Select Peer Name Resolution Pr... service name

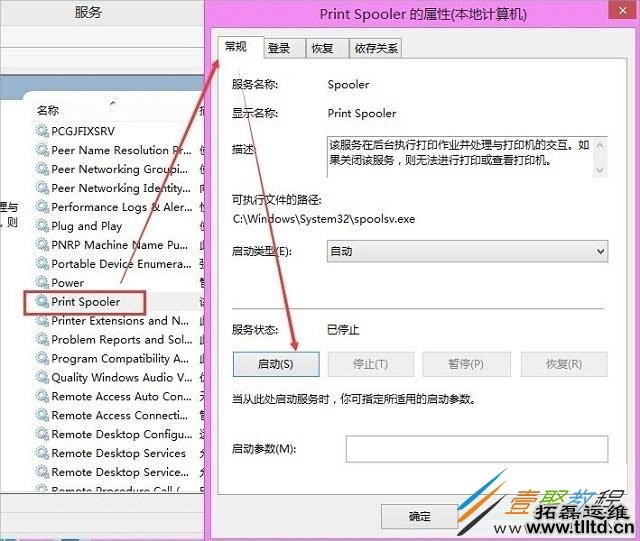click(x=121, y=150)
